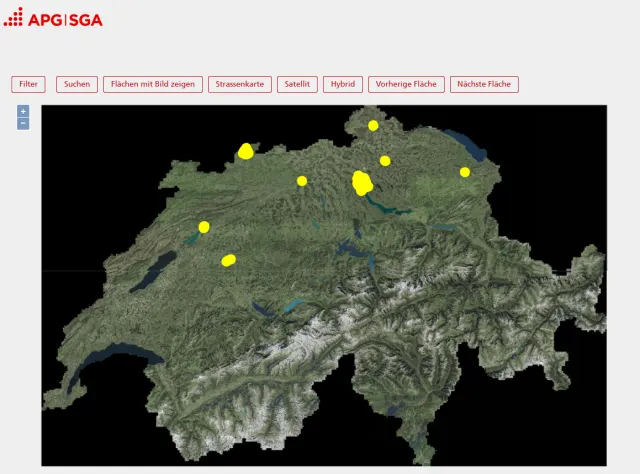Click the APG|SGA logo
This screenshot has width=640, height=474.
53,17
